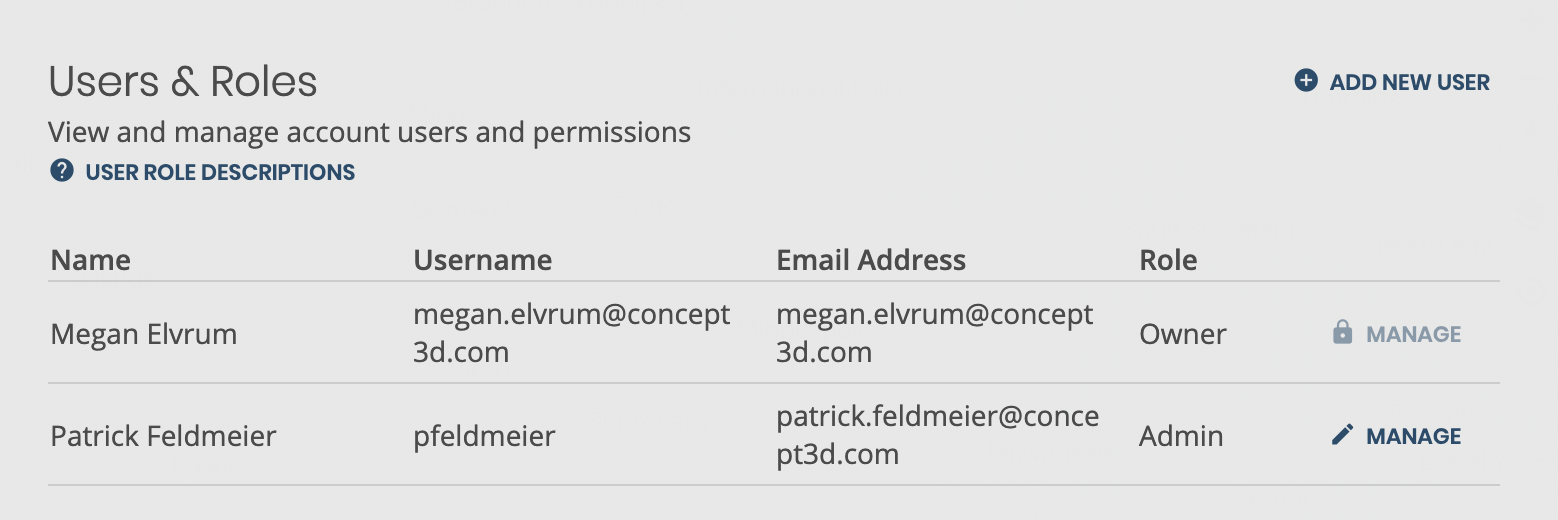Viewport: 1558px width, 520px height.
Task: Open USER ROLE DESCRIPTIONS link
Action: pos(203,172)
